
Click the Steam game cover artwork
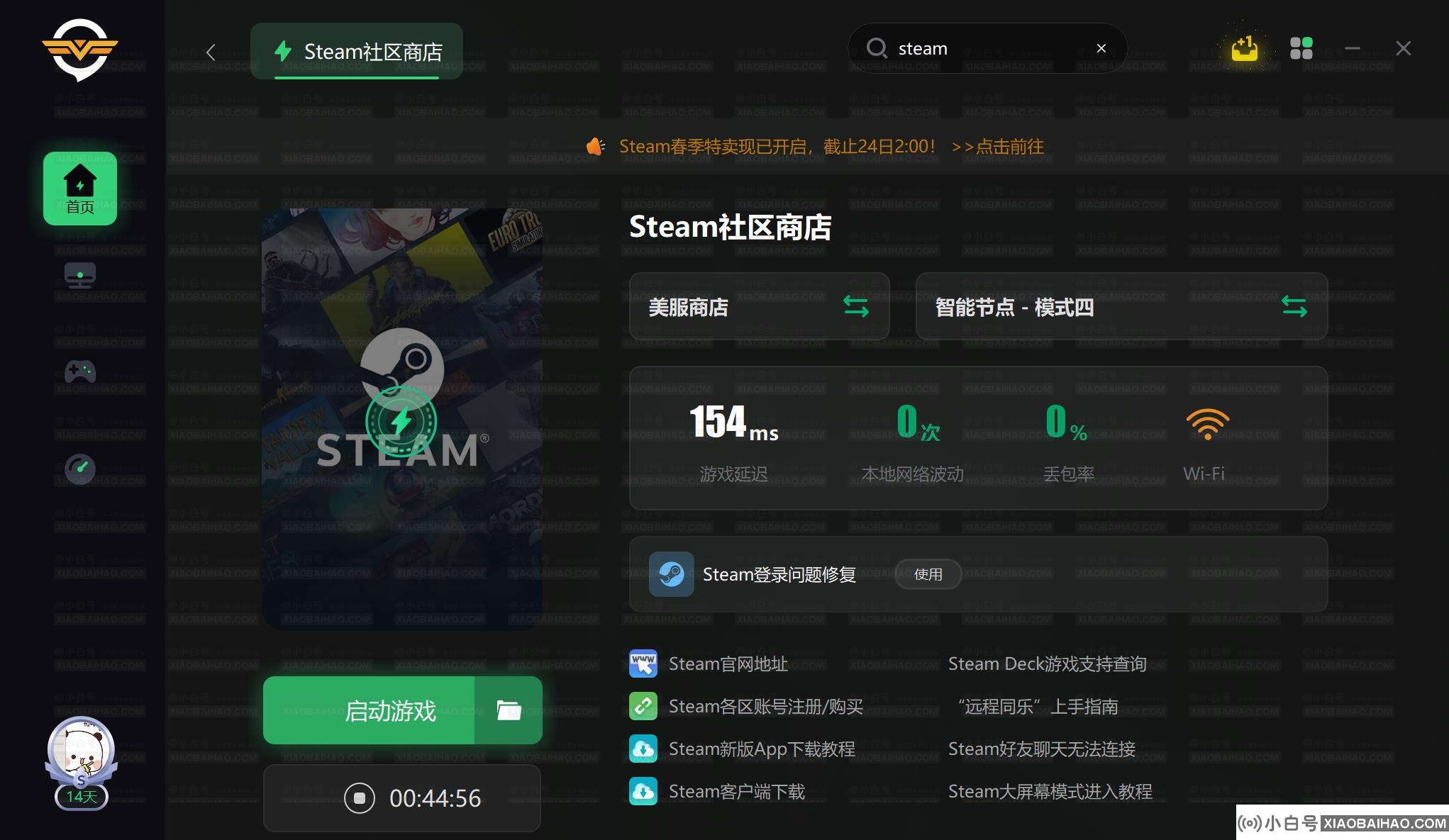pyautogui.click(x=402, y=418)
